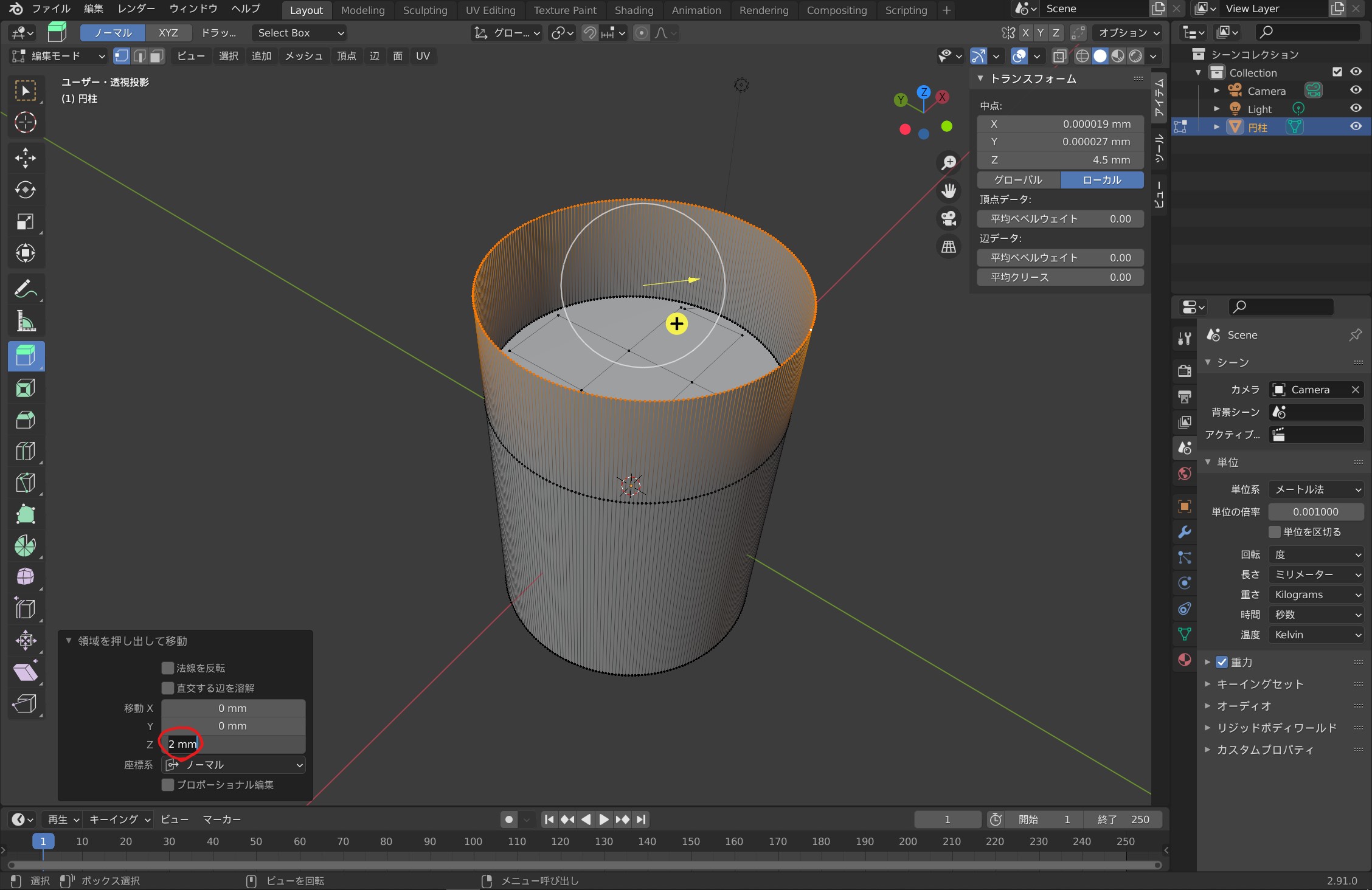1372x890 pixels.
Task: Switch to the Sculpting workspace tab
Action: pyautogui.click(x=424, y=10)
